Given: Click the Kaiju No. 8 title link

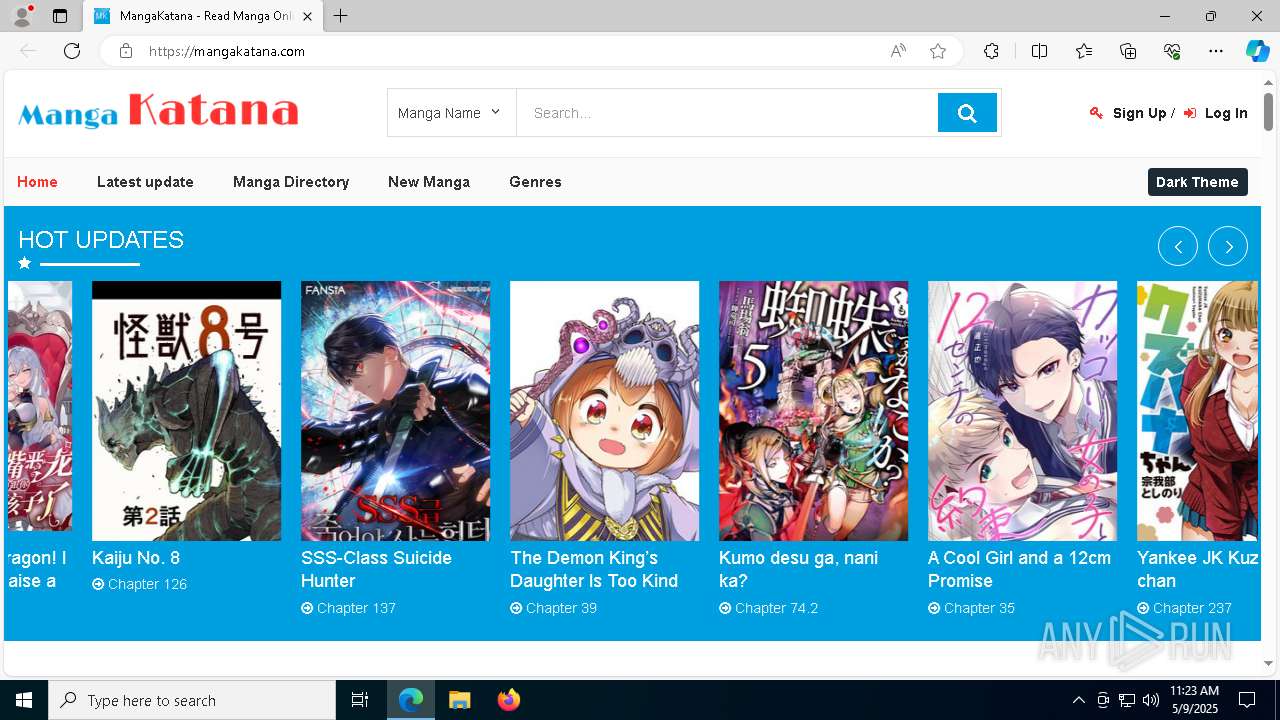Looking at the screenshot, I should 136,558.
